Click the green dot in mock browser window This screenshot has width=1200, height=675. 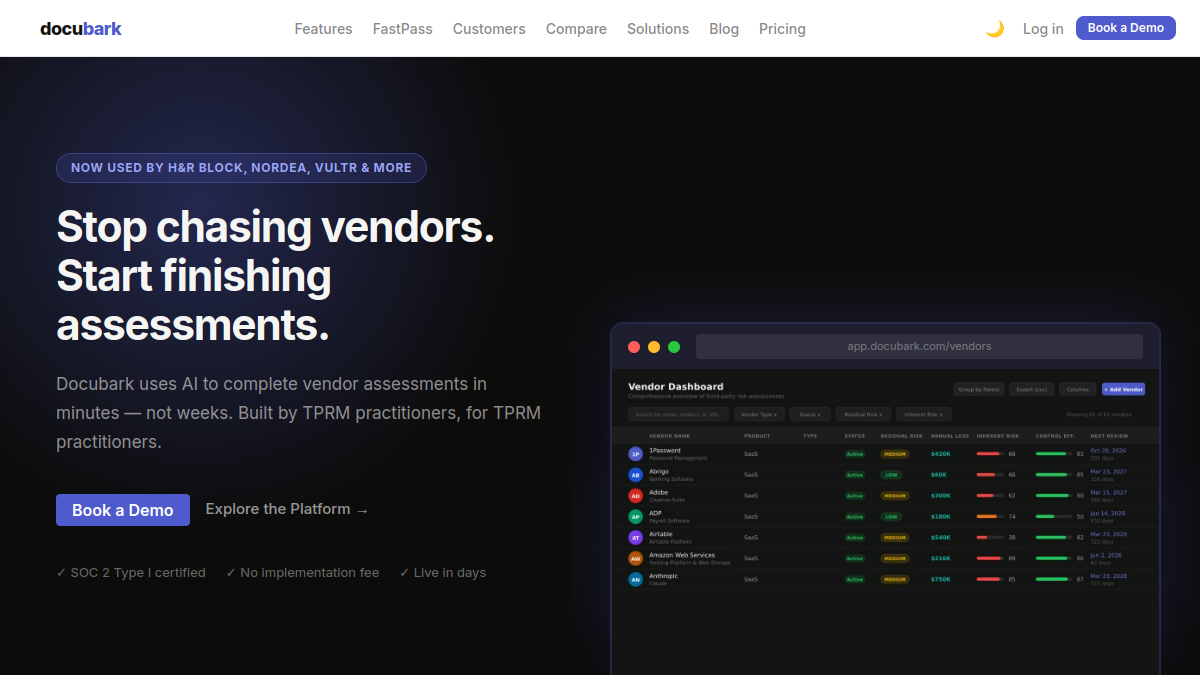674,347
